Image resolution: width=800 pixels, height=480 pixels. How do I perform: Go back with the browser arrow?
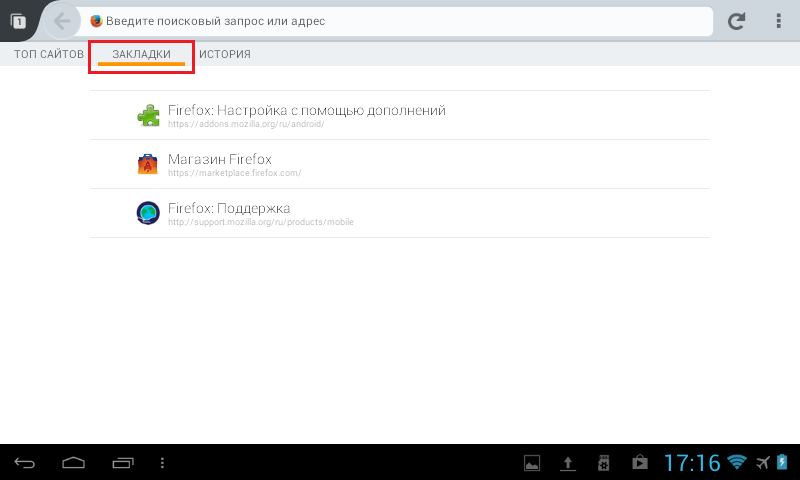tap(62, 21)
